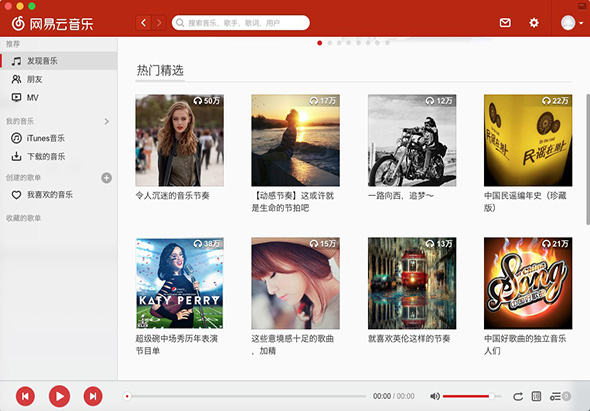Image resolution: width=590 pixels, height=411 pixels.
Task: Click the title 就喜欢英伦这样的节奏
Action: tap(409, 339)
